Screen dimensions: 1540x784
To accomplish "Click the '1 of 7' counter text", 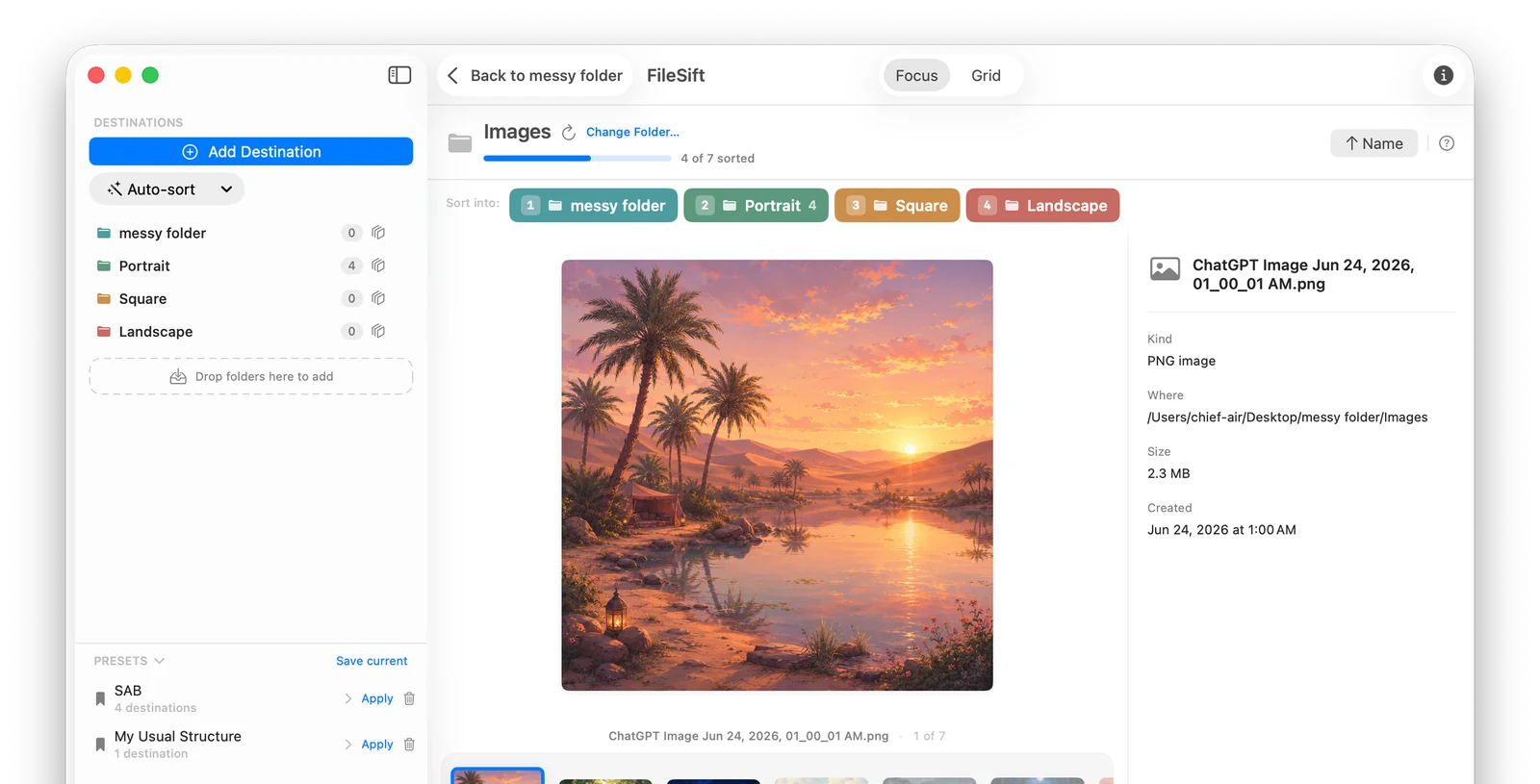I will coord(929,736).
